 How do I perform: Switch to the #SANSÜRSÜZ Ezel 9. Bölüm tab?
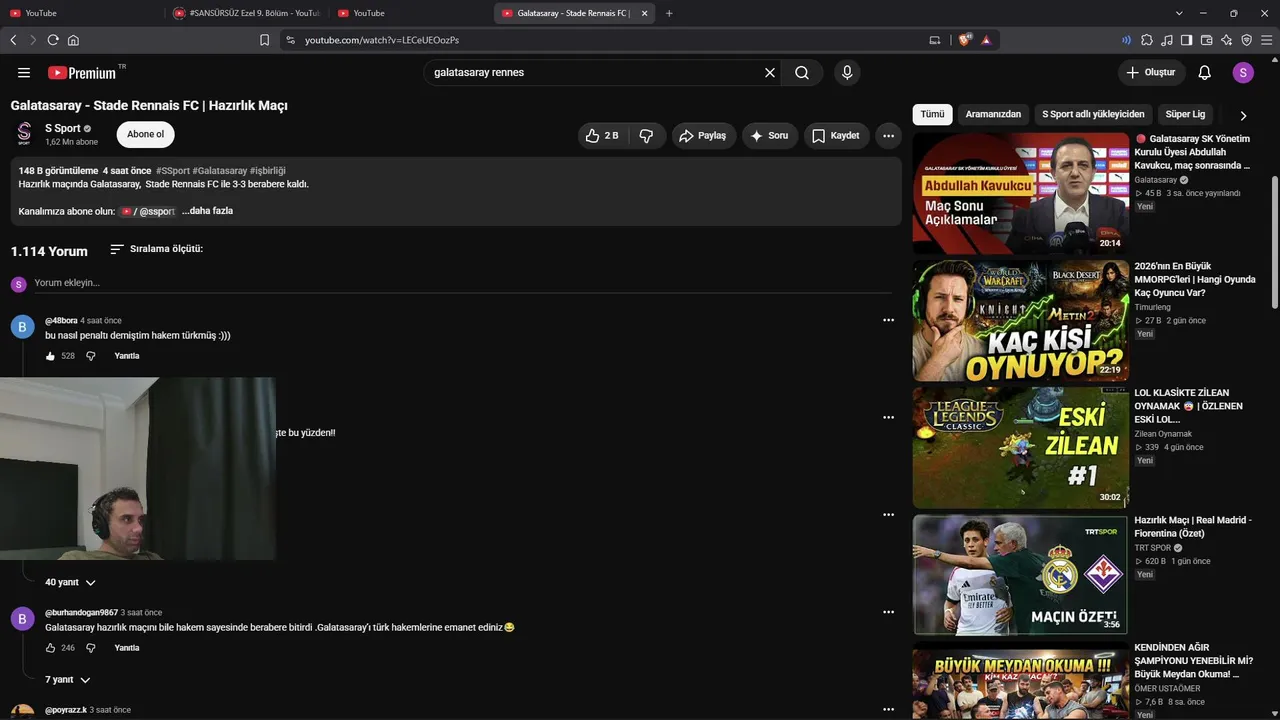[246, 13]
